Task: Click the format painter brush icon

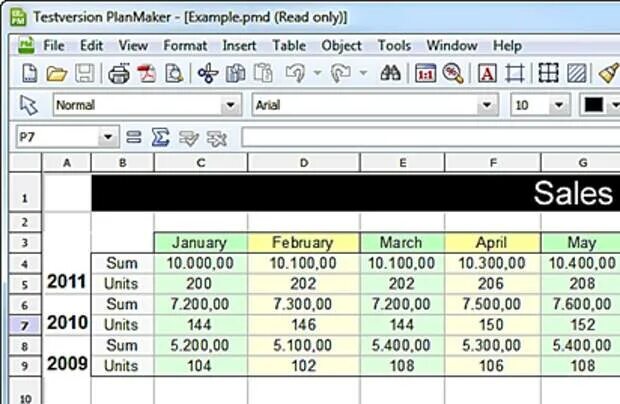Action: tap(609, 73)
